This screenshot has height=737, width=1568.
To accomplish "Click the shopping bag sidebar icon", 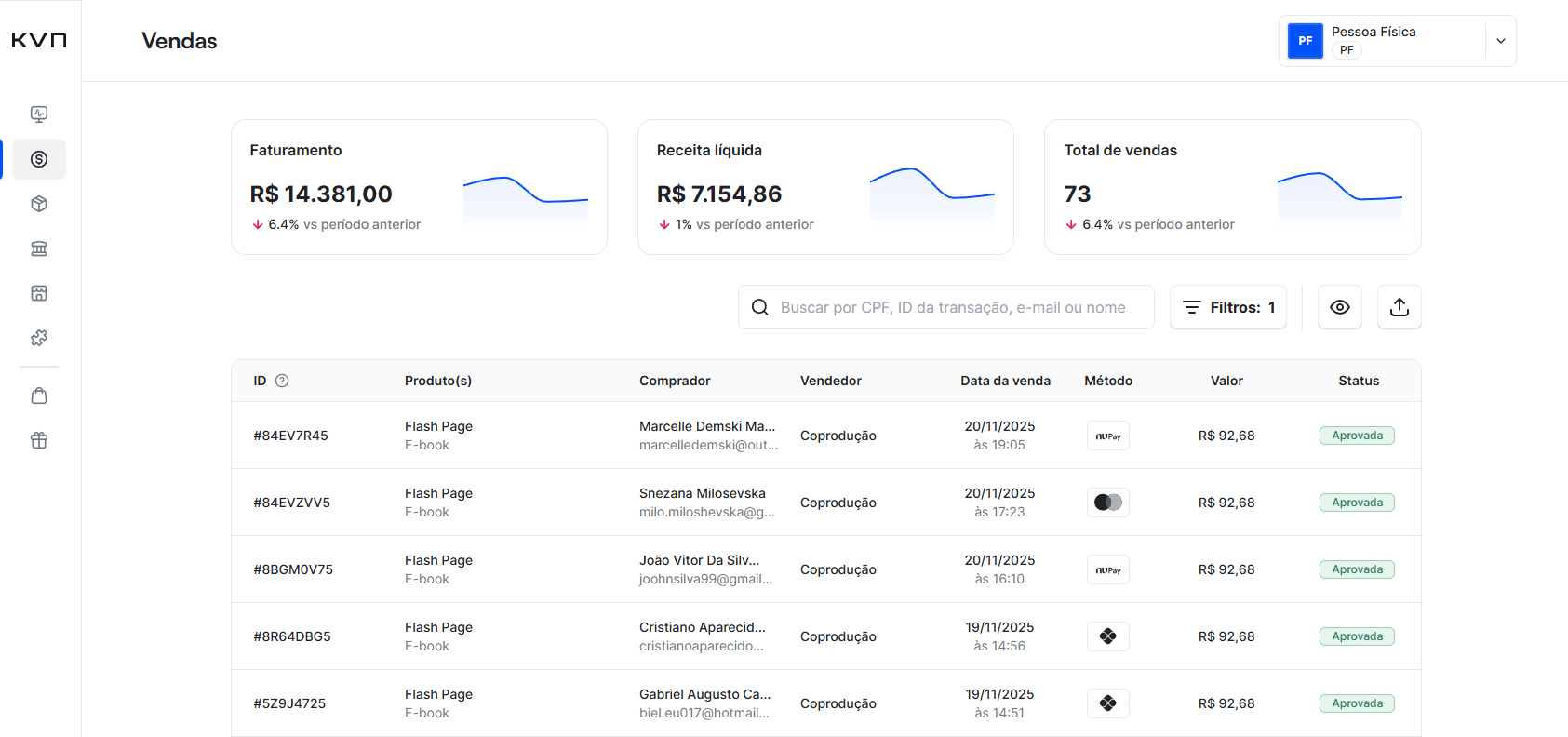I will coord(39,395).
